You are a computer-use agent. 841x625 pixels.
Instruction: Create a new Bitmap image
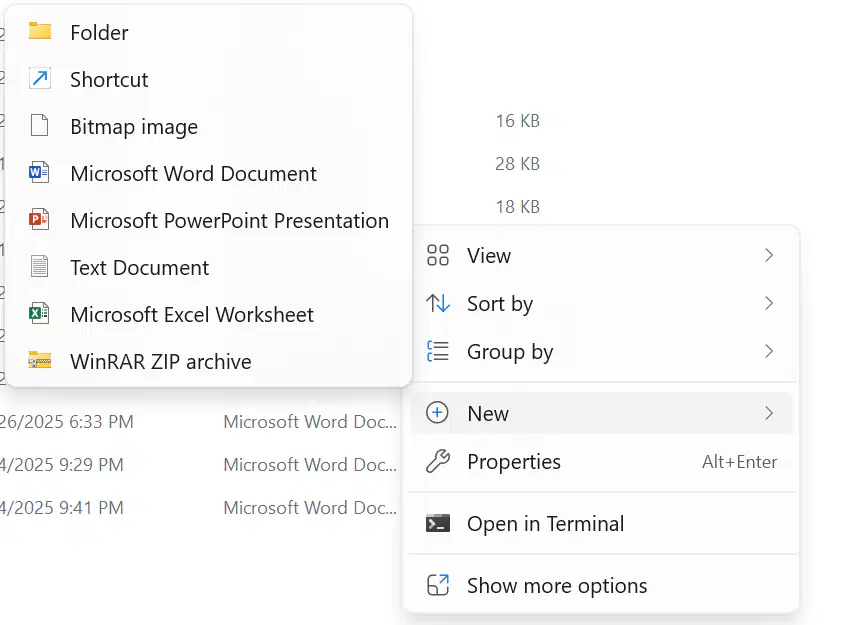coord(209,127)
